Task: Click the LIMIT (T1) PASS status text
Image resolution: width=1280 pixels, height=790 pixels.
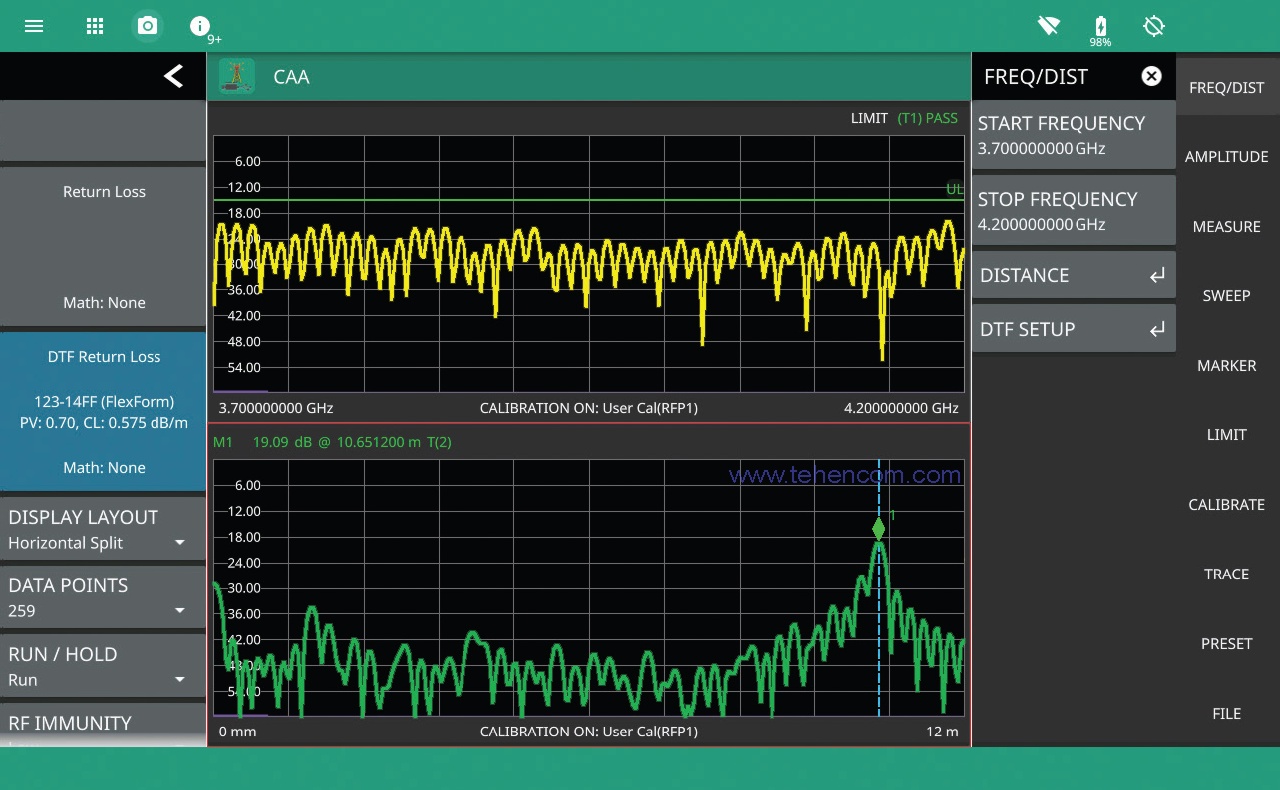Action: pyautogui.click(x=904, y=118)
